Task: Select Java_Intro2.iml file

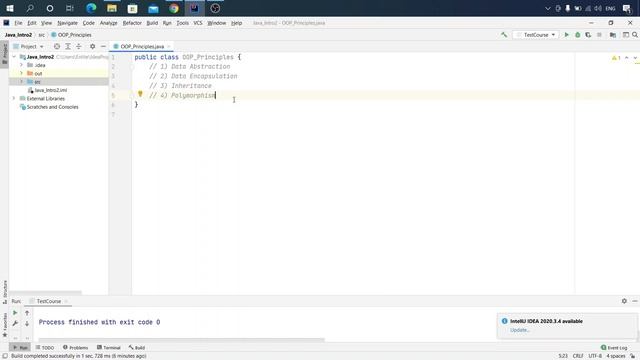Action: point(51,90)
